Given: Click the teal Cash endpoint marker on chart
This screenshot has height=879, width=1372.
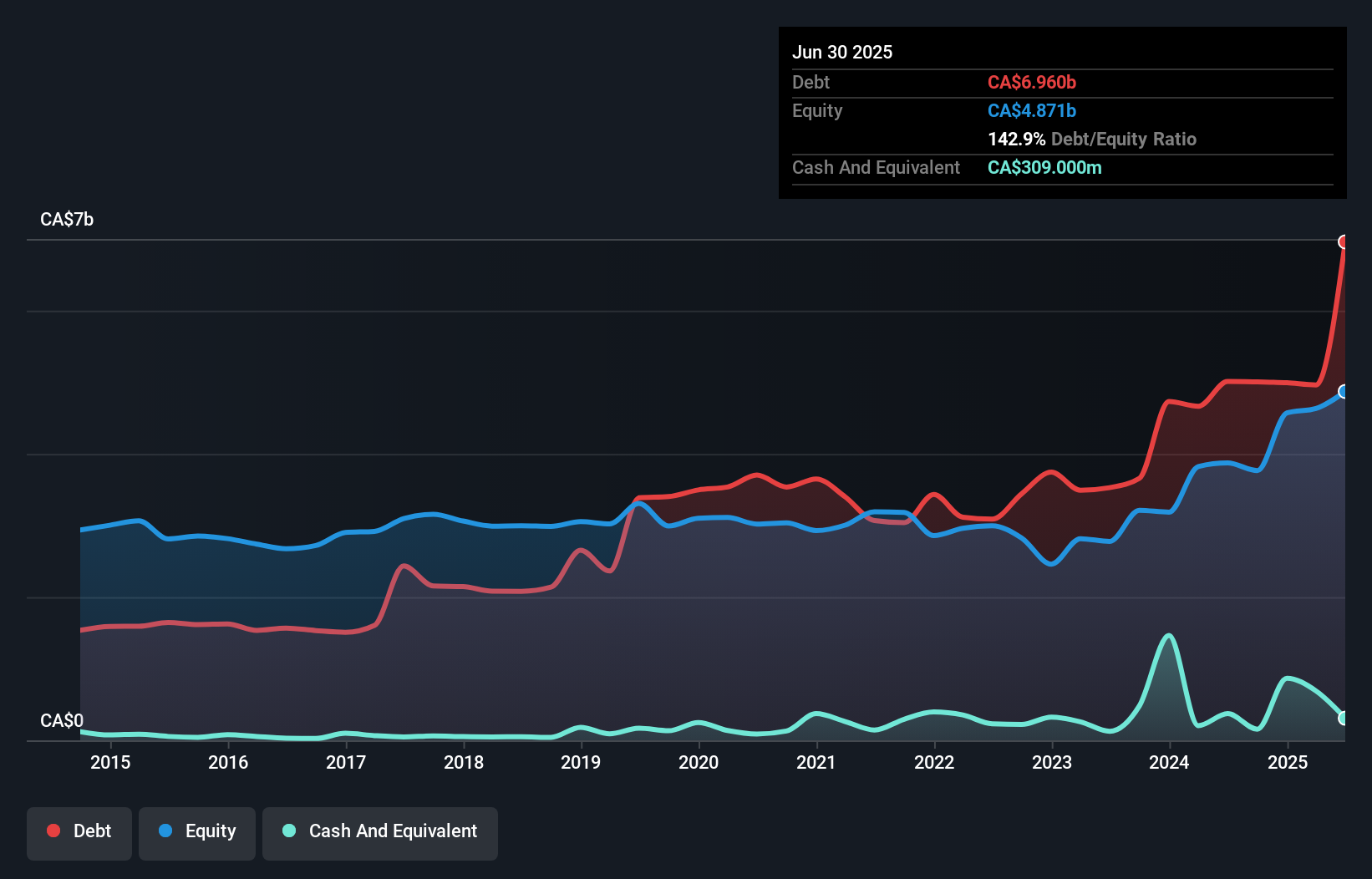Looking at the screenshot, I should coord(1344,719).
